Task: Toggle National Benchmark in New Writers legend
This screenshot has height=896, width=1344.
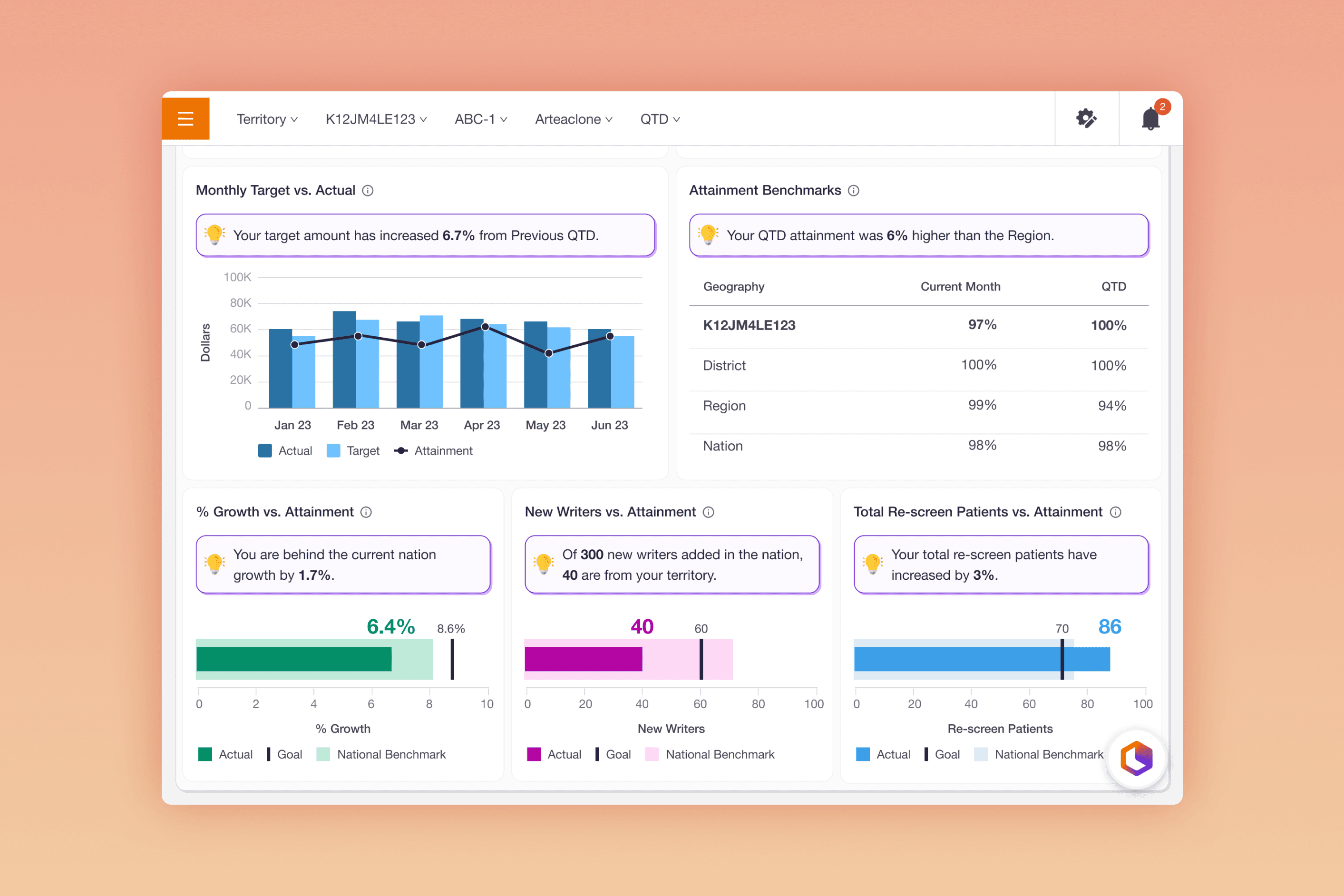Action: (710, 755)
